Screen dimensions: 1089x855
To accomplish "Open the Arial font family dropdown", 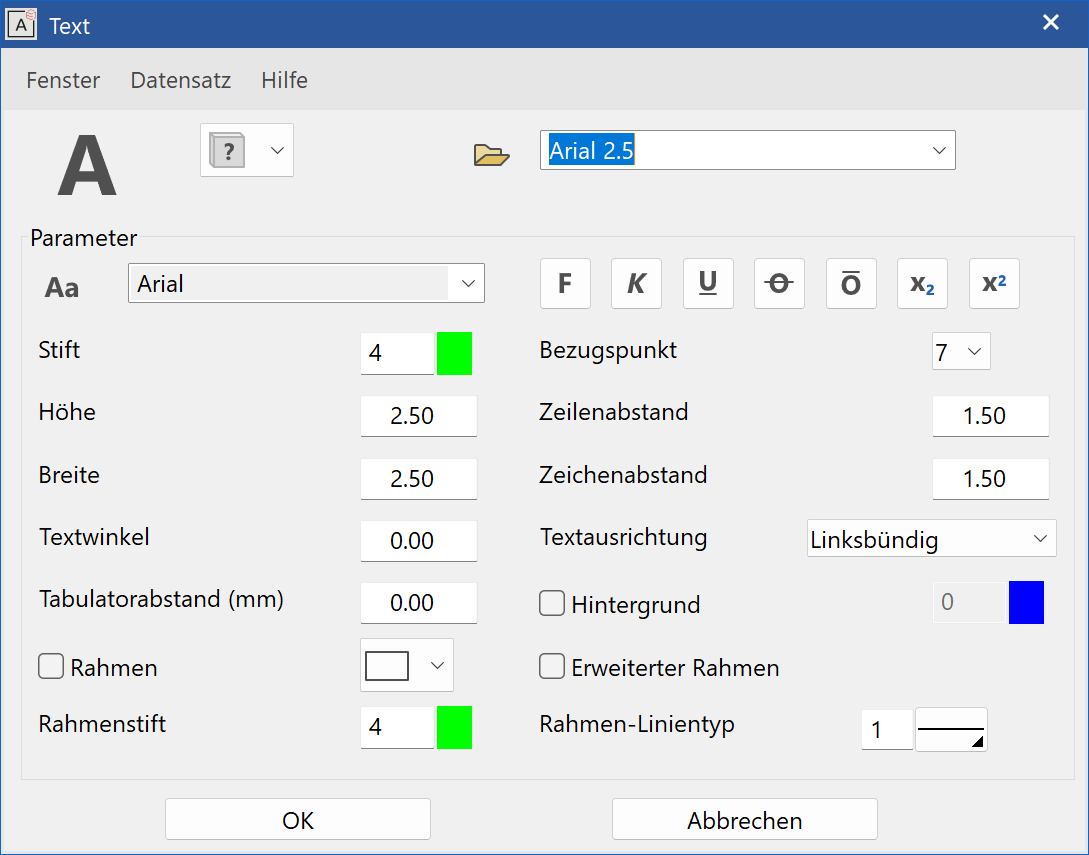I will (x=468, y=283).
